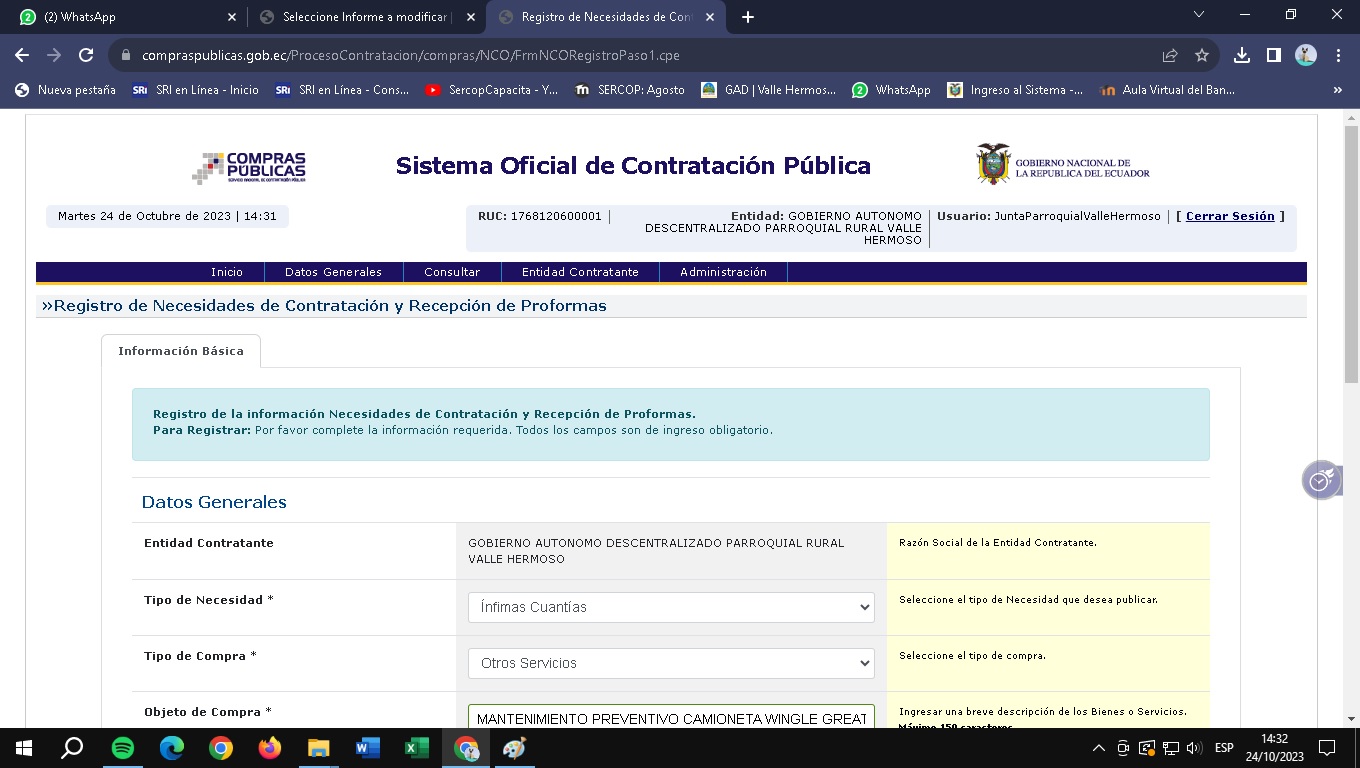The height and width of the screenshot is (768, 1360).
Task: Open the Chrome downloads icon
Action: [x=1242, y=56]
